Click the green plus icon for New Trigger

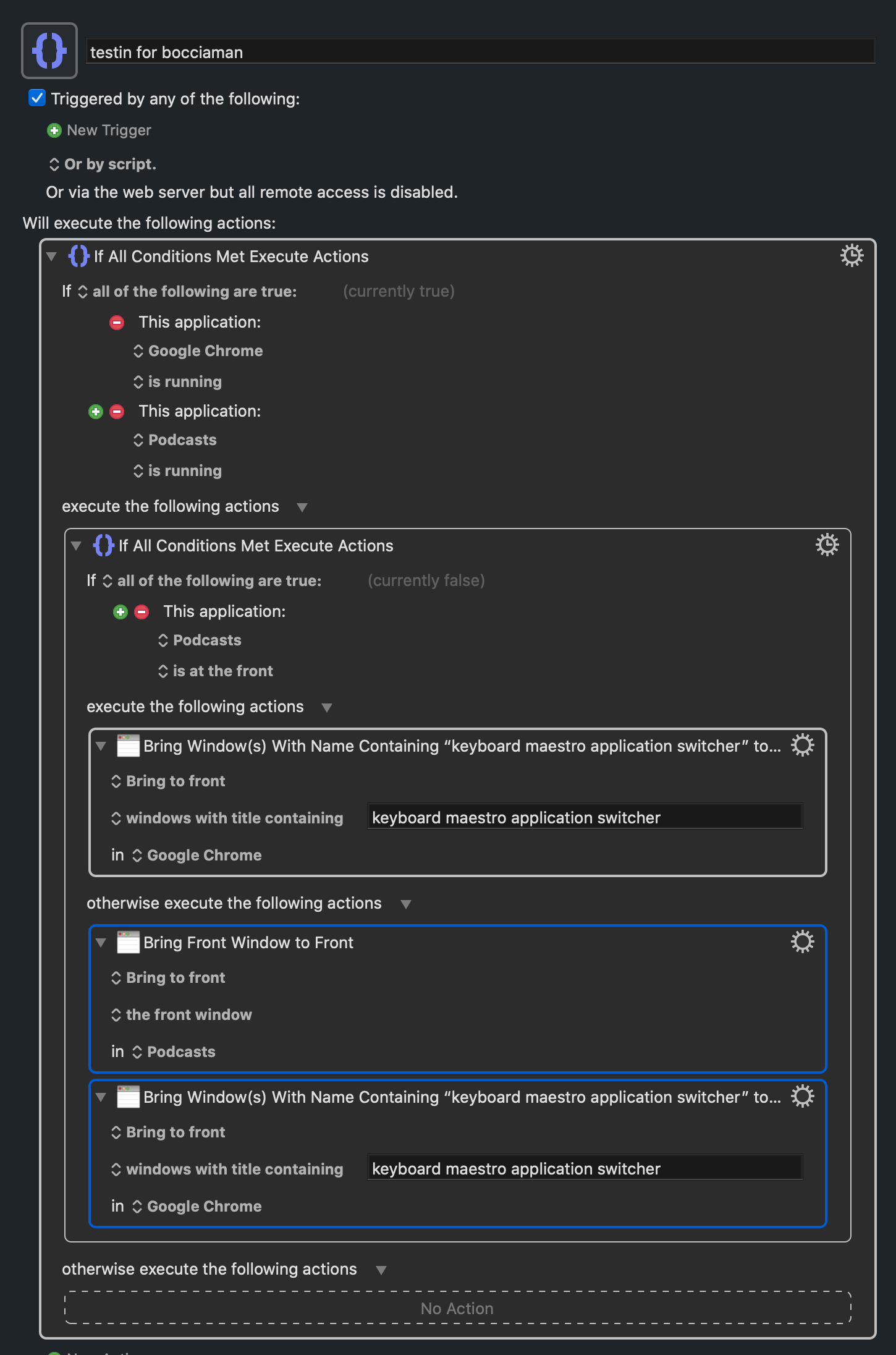tap(54, 130)
